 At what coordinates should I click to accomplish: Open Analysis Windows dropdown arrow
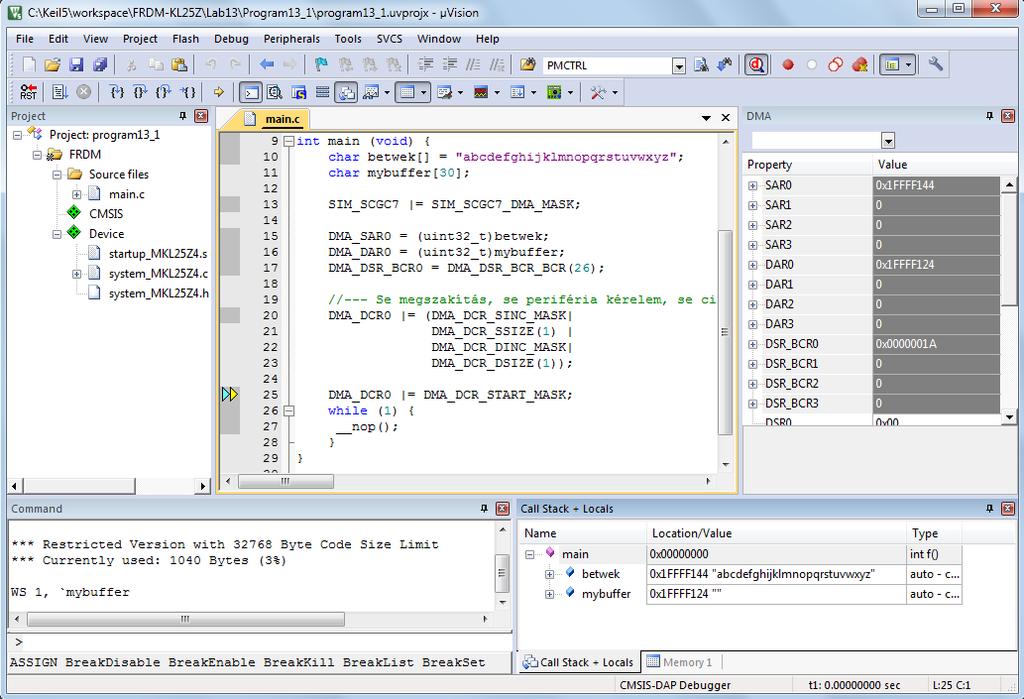[x=497, y=93]
